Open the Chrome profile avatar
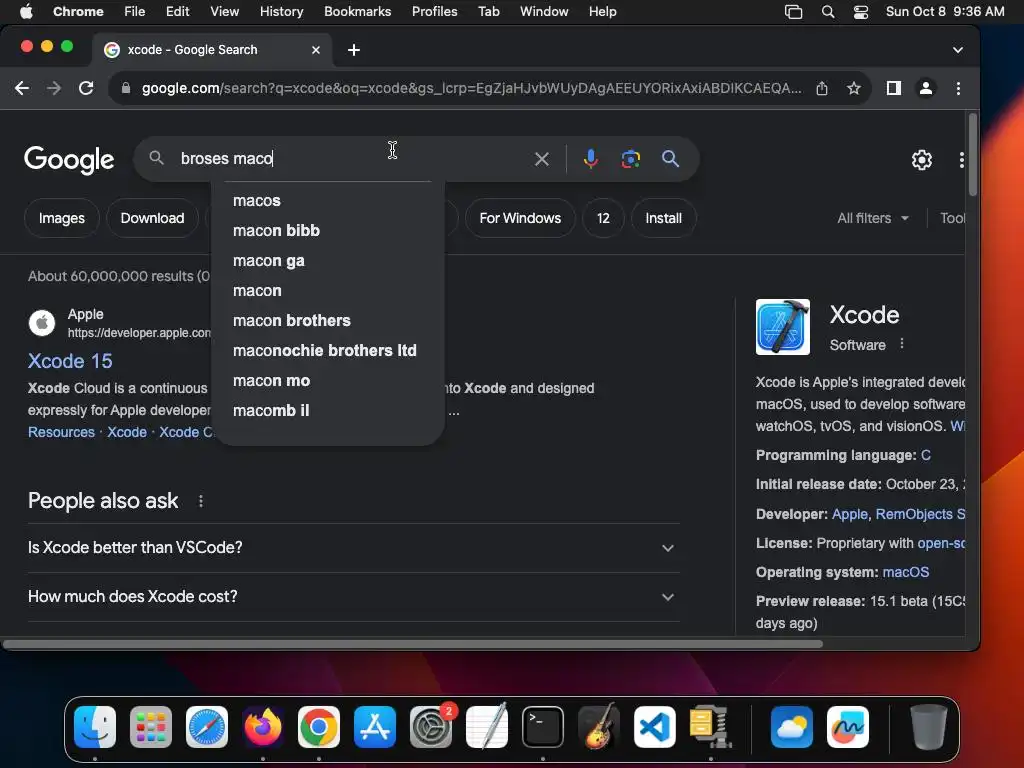Screen dimensions: 1024x768 [x=925, y=88]
